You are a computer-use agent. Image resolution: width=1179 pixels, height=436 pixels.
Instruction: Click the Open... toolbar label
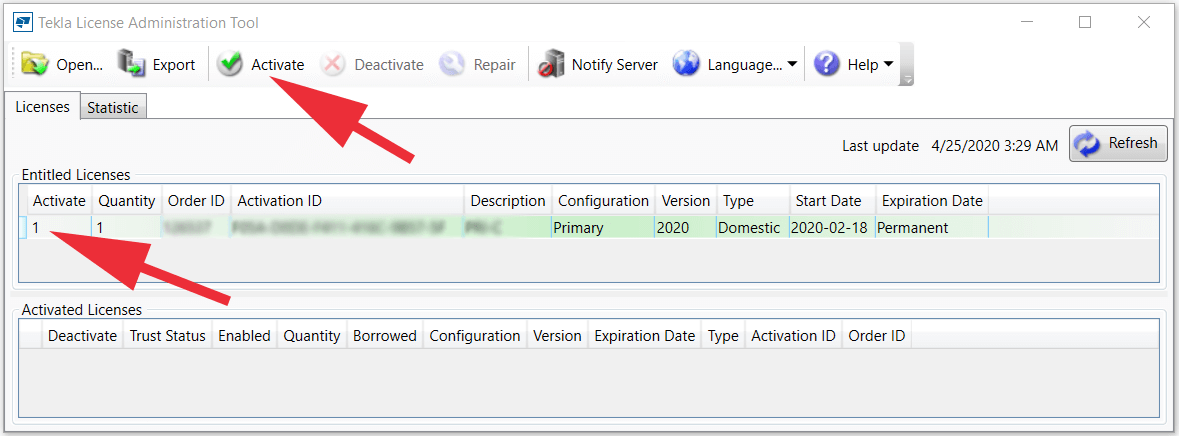coord(80,65)
